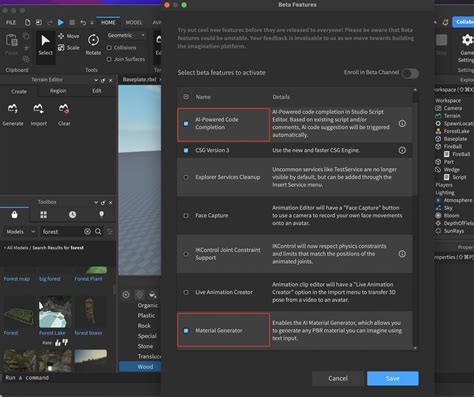The width and height of the screenshot is (474, 397).
Task: Open info for CSG Version 3
Action: point(402,150)
